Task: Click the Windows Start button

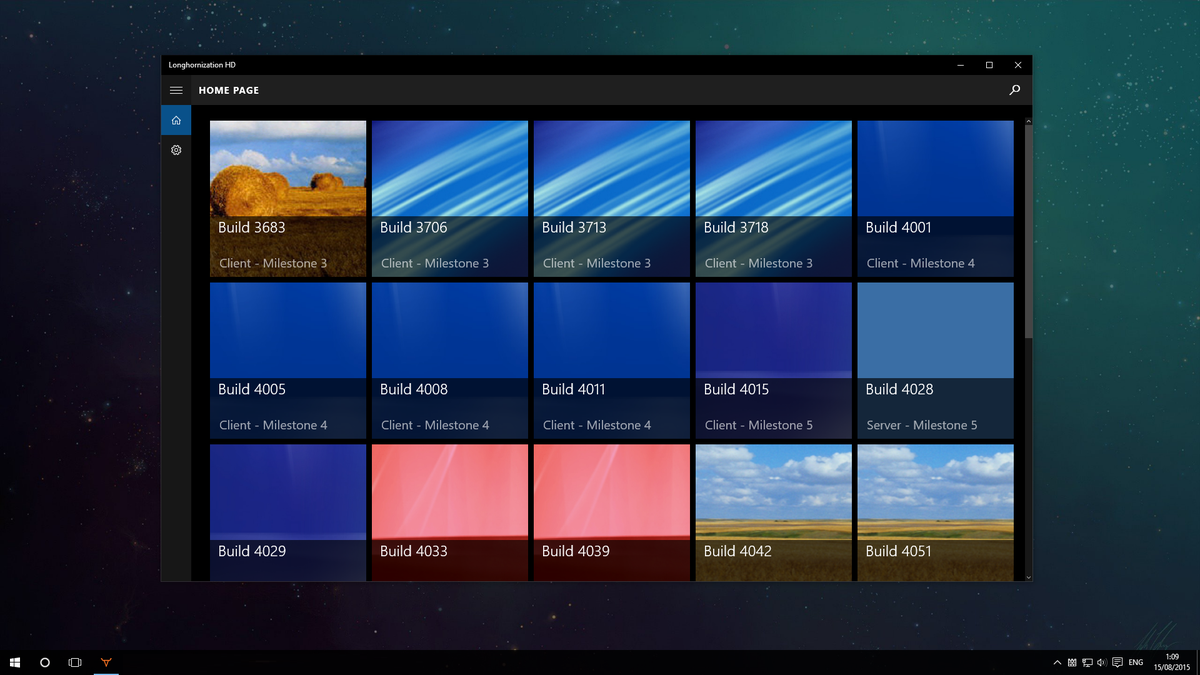Action: (15, 662)
